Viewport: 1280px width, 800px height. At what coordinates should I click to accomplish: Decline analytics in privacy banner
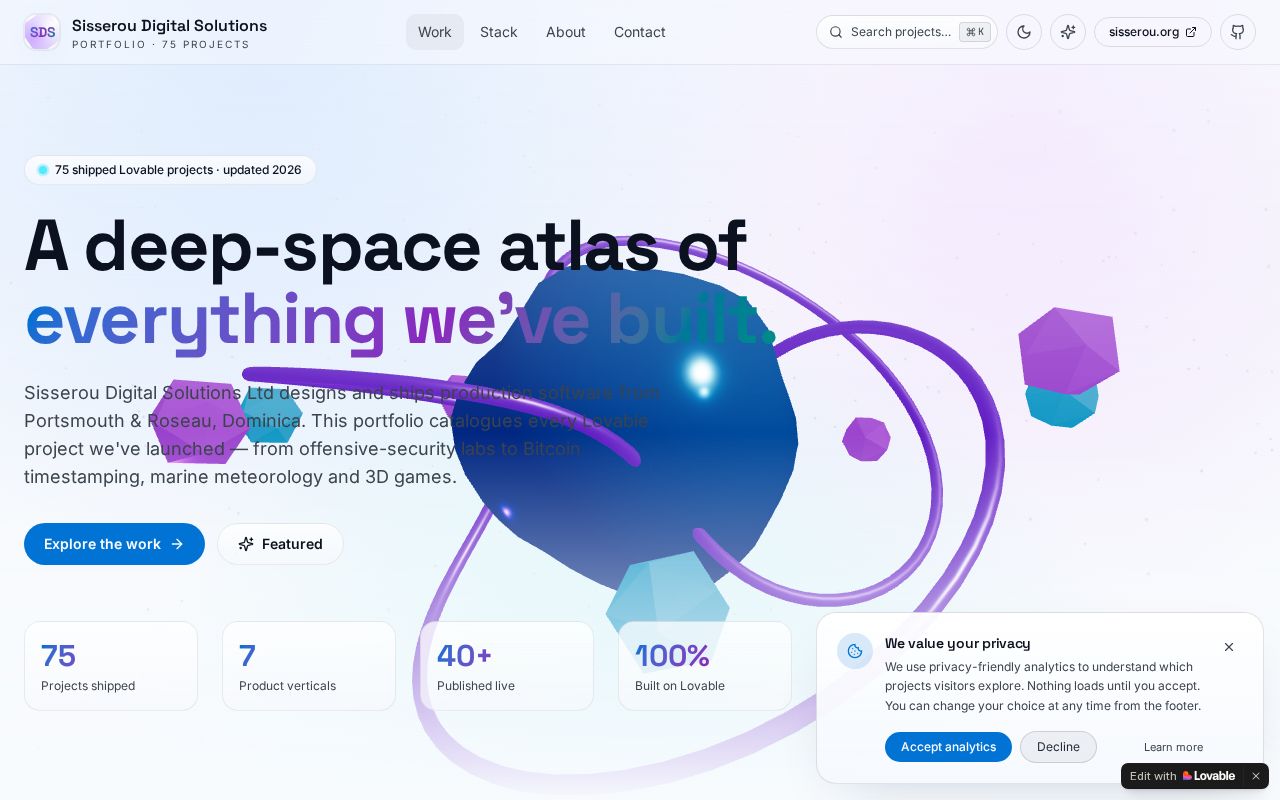1058,747
